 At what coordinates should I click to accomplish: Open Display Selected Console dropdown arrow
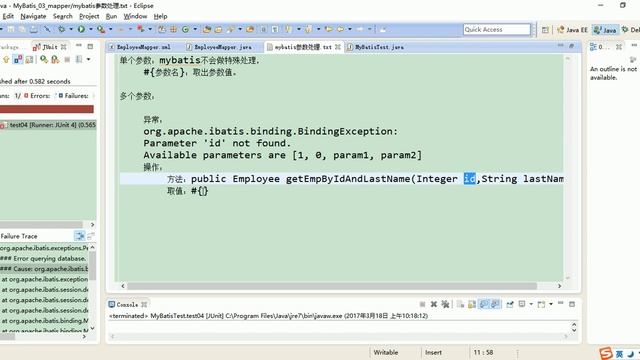point(531,304)
